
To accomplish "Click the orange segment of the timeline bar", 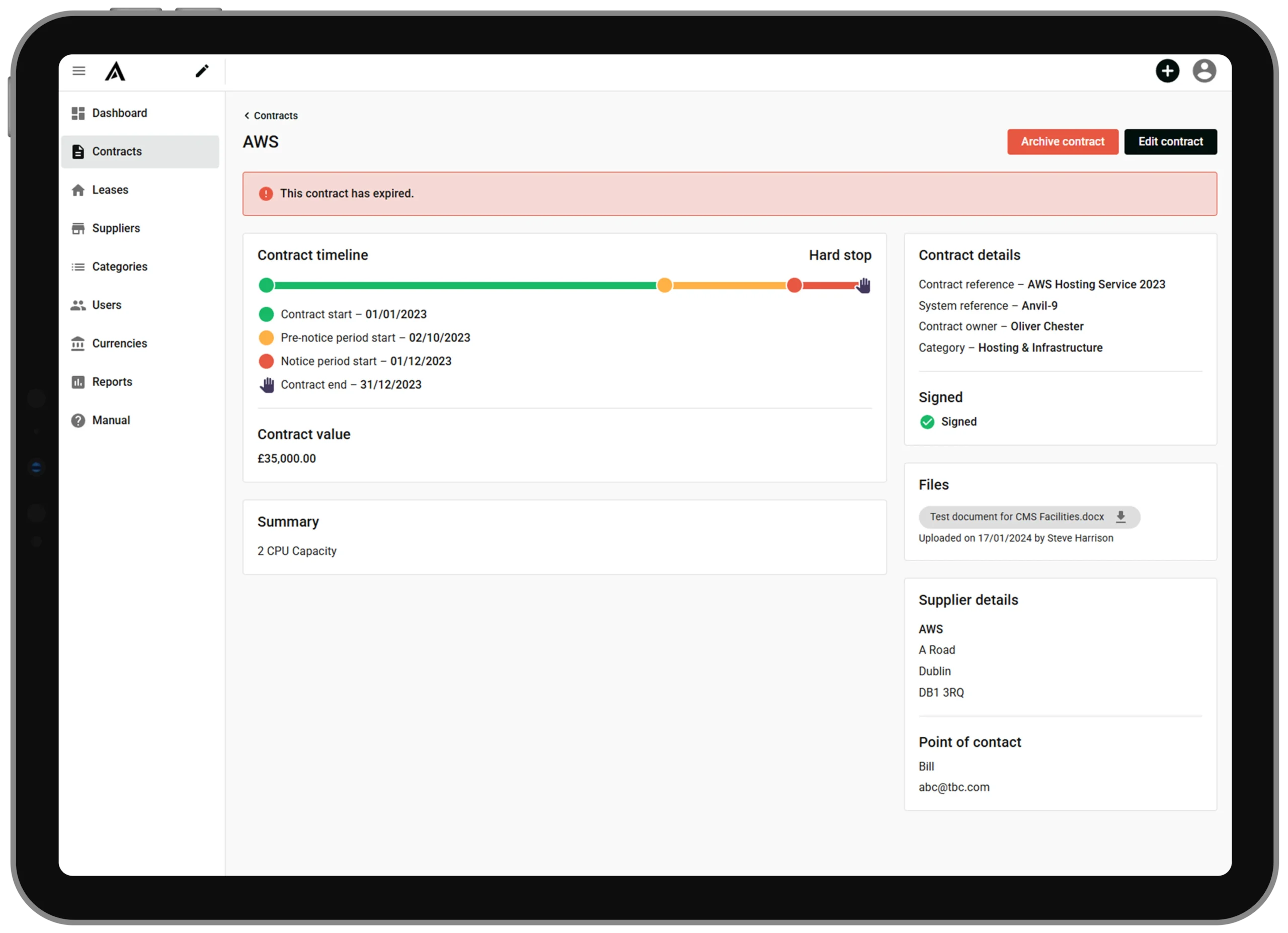I will [729, 286].
